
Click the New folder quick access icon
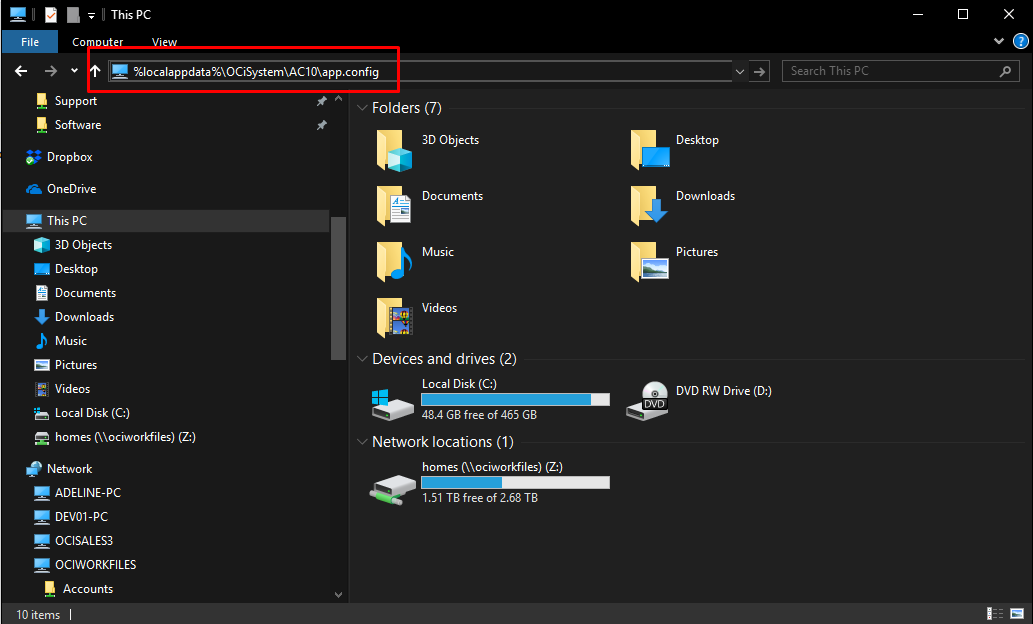click(x=73, y=14)
